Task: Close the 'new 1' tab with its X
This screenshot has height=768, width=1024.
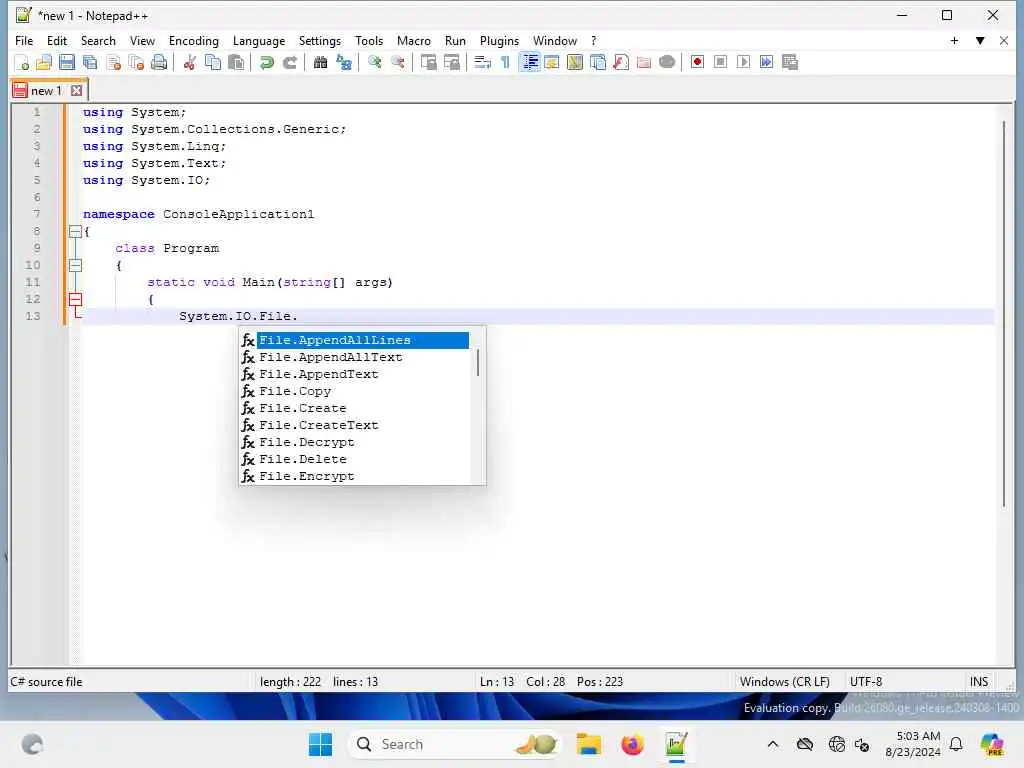Action: [x=76, y=91]
